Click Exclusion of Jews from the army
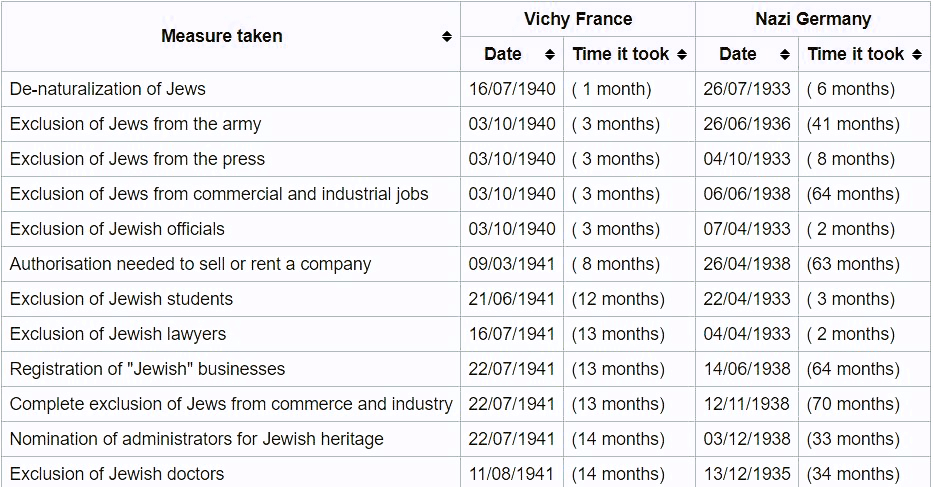Viewport: 933px width, 487px height. [135, 124]
